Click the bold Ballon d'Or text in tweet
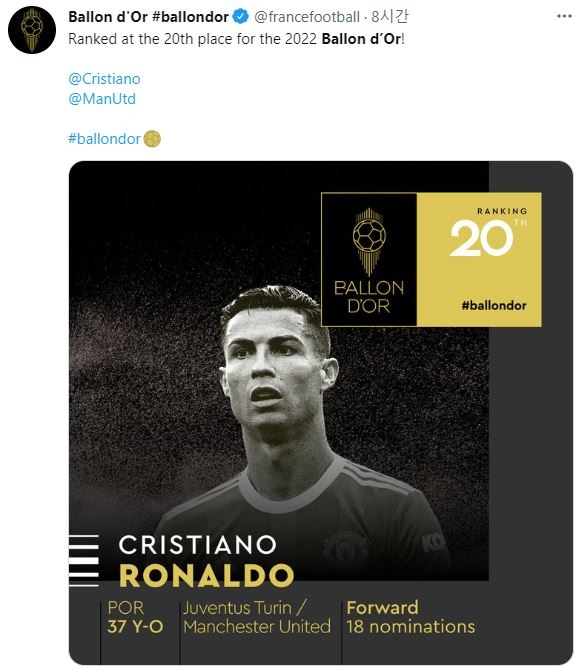The height and width of the screenshot is (672, 585). tap(362, 39)
